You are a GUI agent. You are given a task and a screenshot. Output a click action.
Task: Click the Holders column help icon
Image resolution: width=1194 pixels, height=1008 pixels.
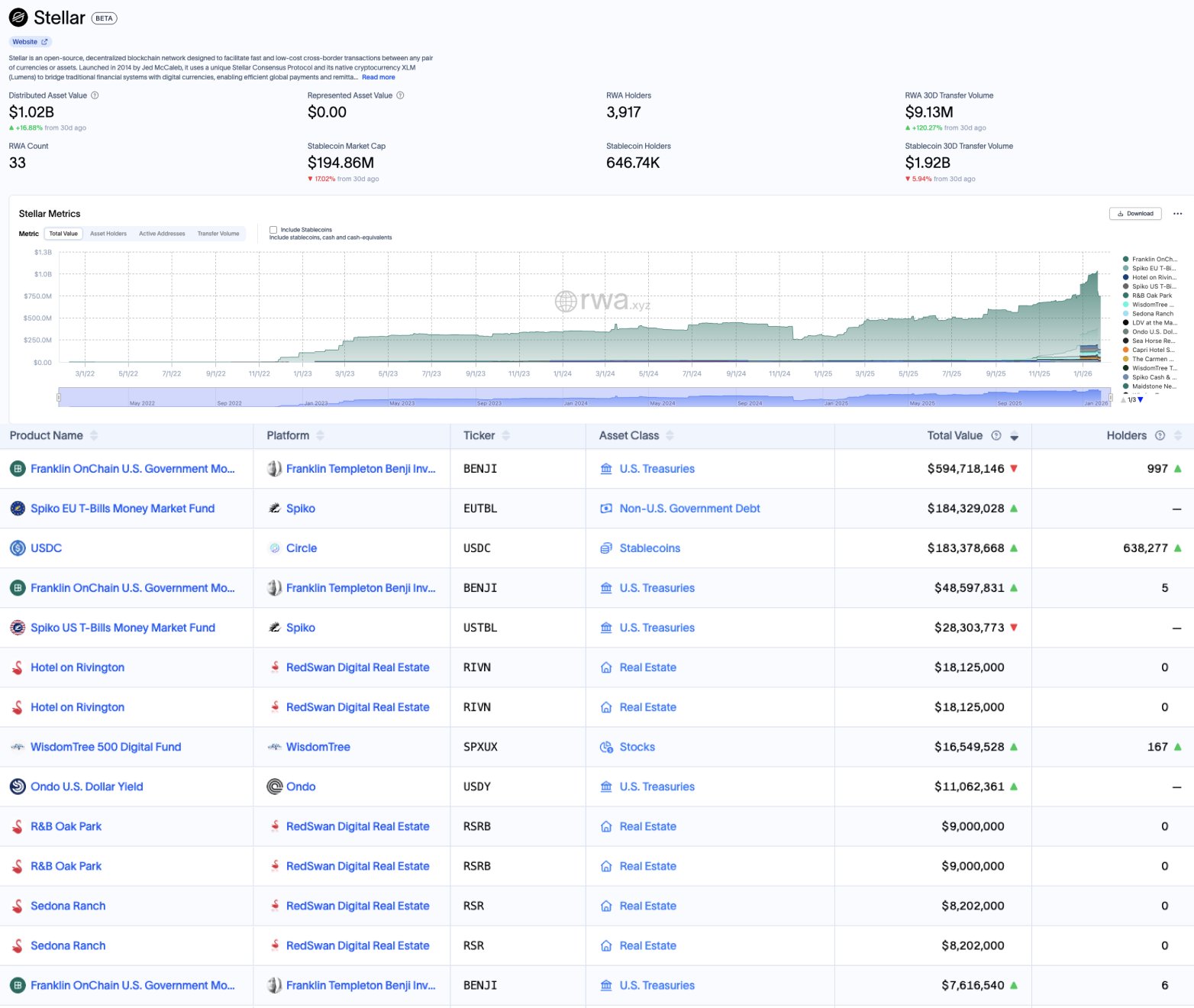pyautogui.click(x=1160, y=435)
